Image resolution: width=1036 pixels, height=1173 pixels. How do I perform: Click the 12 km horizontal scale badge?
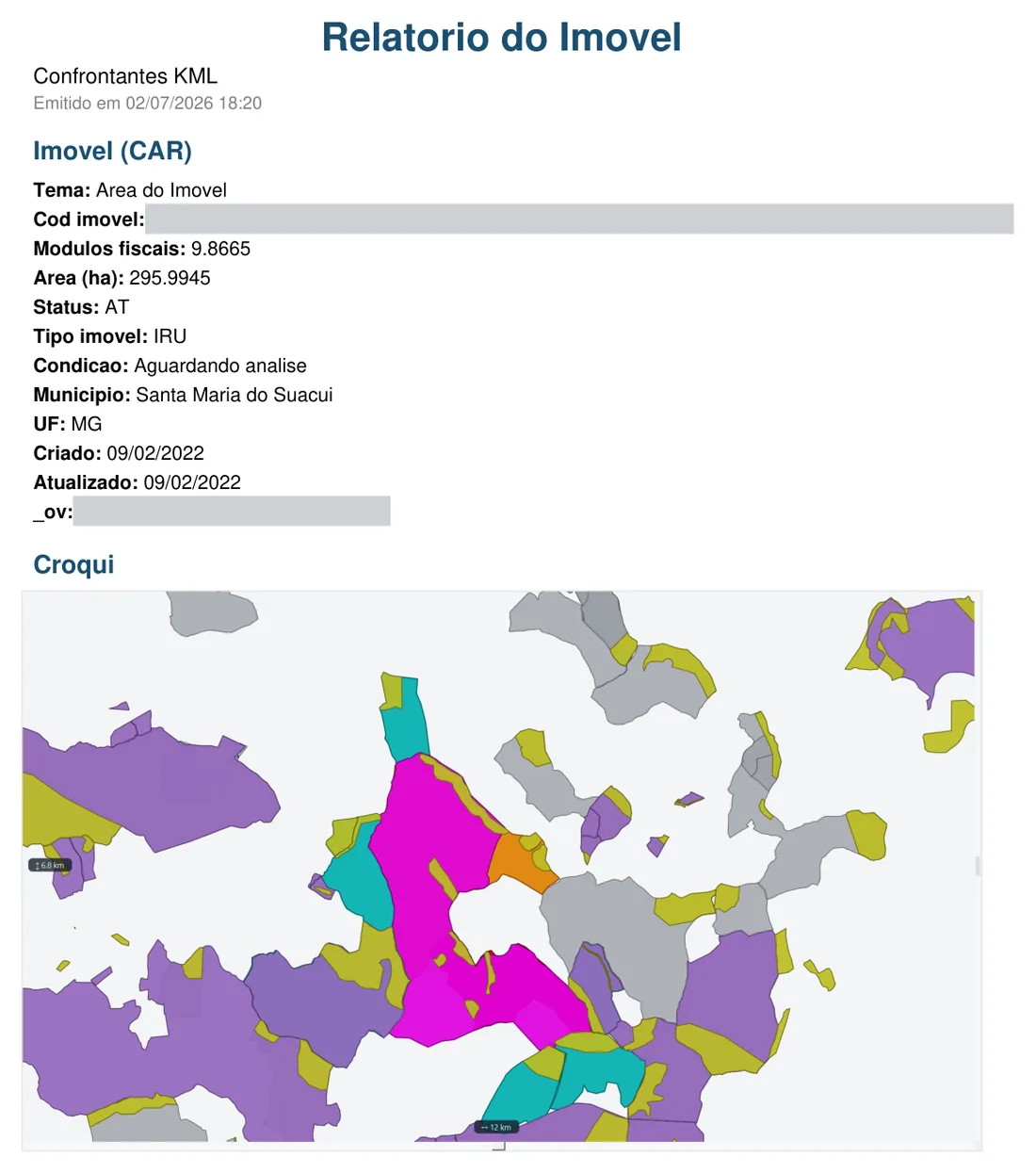(x=496, y=1127)
